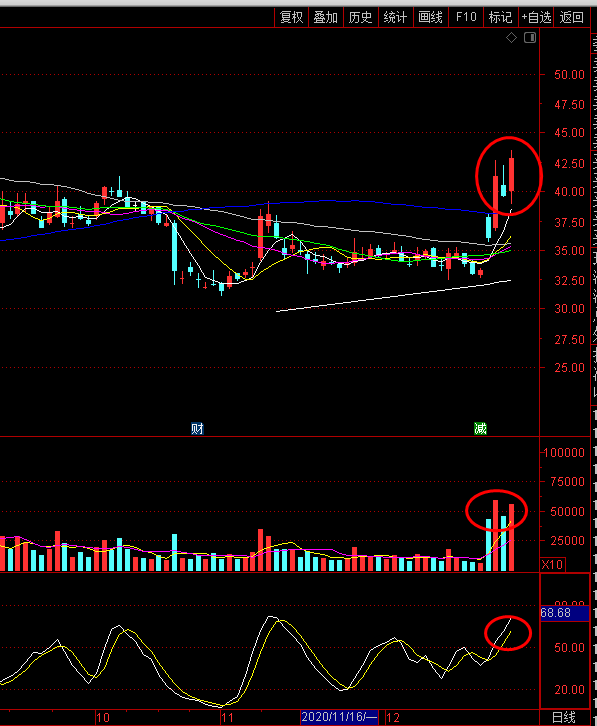
Task: Click the 30.00 price axis label
Action: click(x=569, y=308)
